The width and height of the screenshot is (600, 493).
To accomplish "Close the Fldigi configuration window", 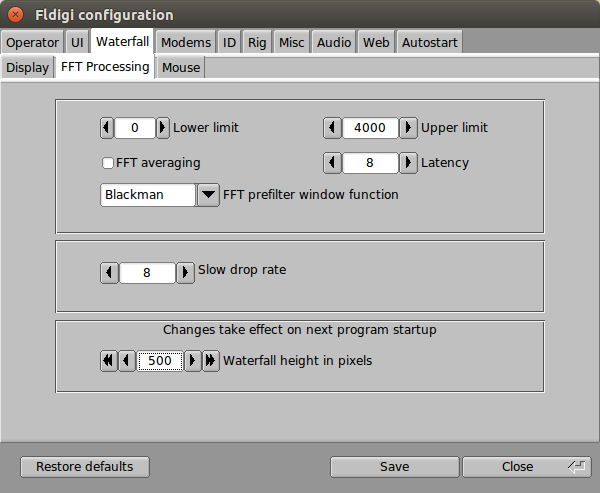I will click(x=16, y=15).
